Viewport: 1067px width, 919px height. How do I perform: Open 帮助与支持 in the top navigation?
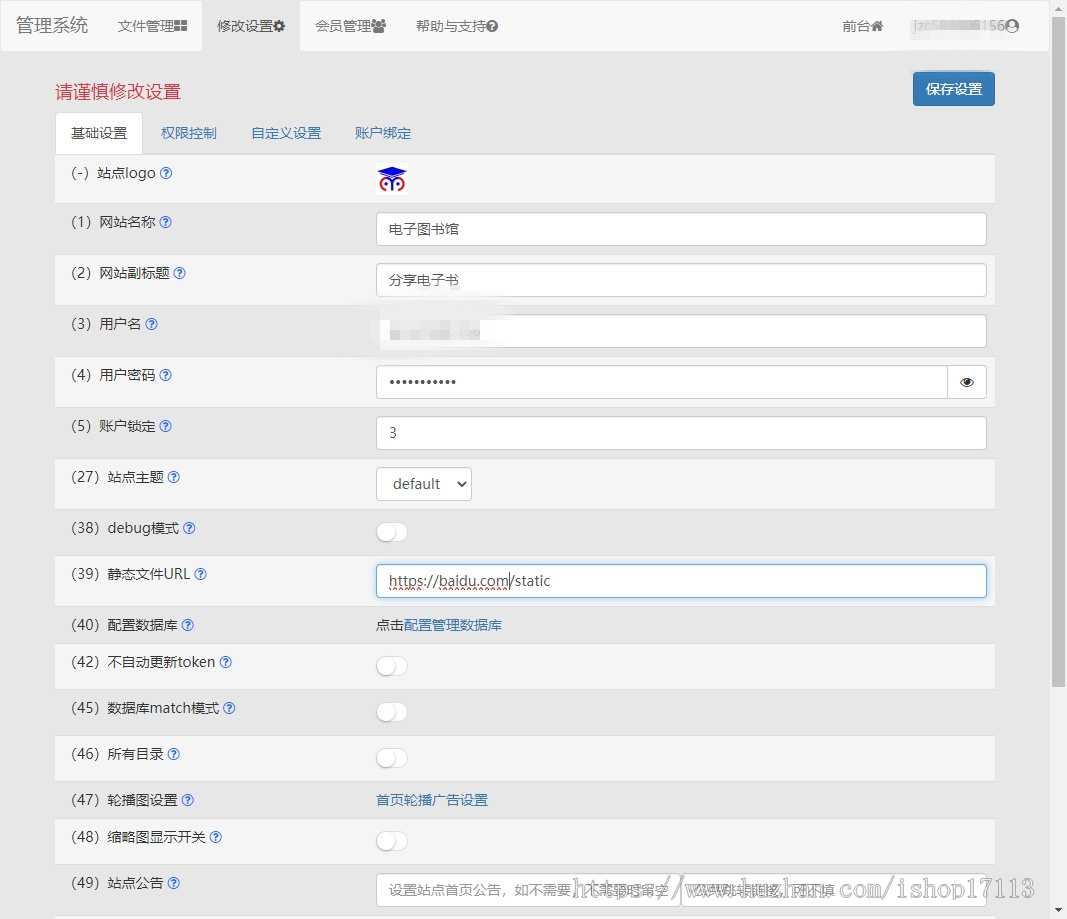[457, 26]
